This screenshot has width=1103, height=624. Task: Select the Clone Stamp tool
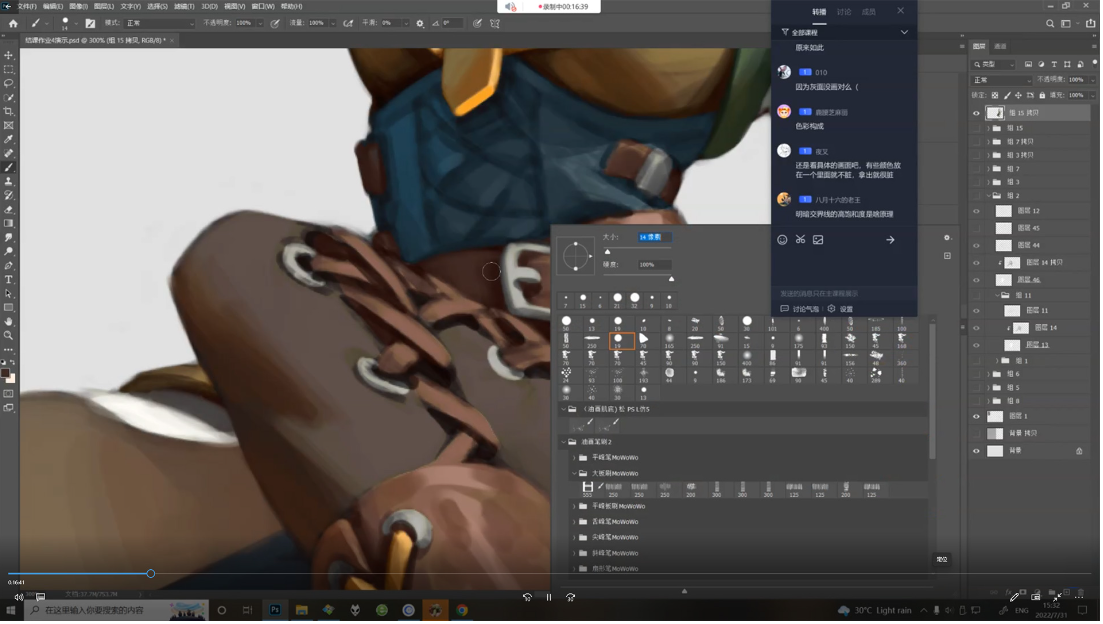tap(8, 182)
